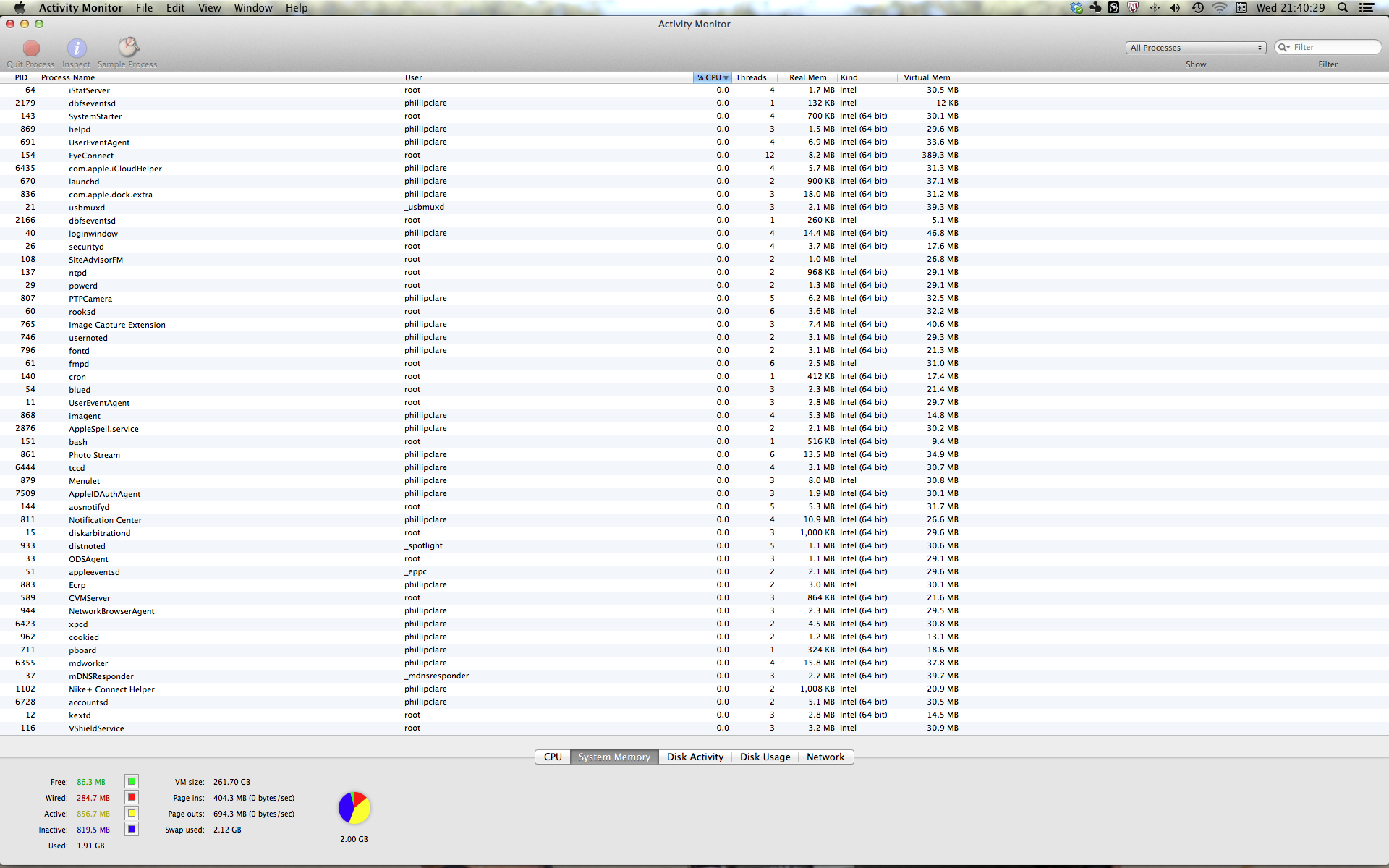Image resolution: width=1389 pixels, height=868 pixels.
Task: Click the Sample Process icon
Action: 128,48
